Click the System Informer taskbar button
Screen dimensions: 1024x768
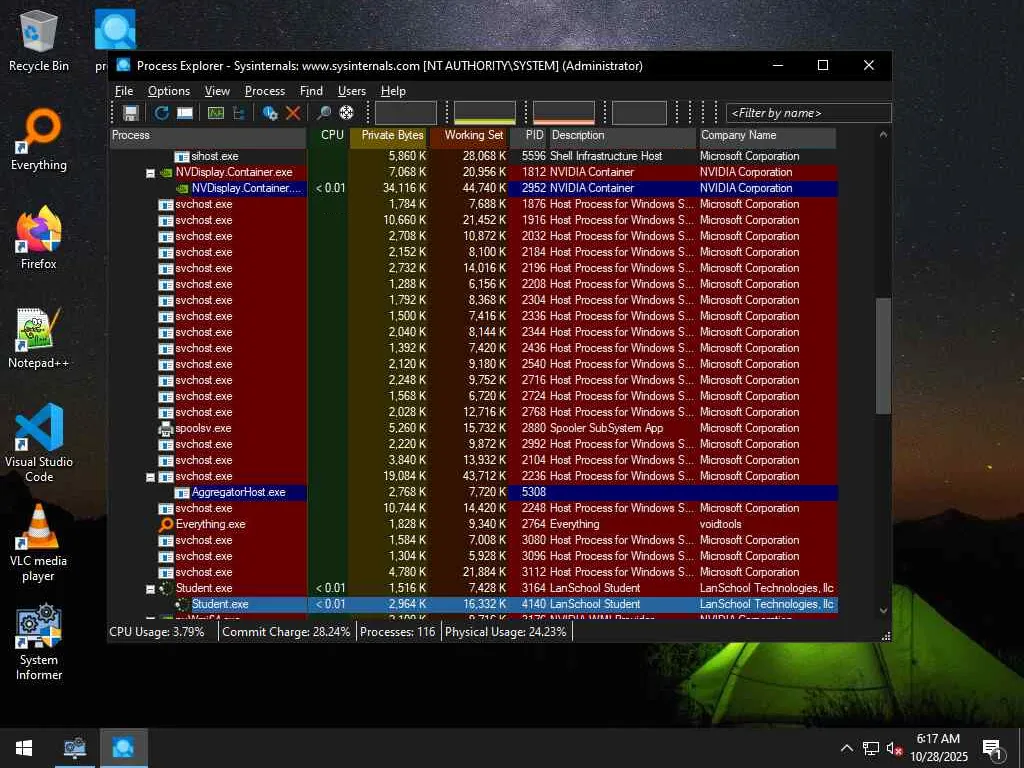coord(74,748)
